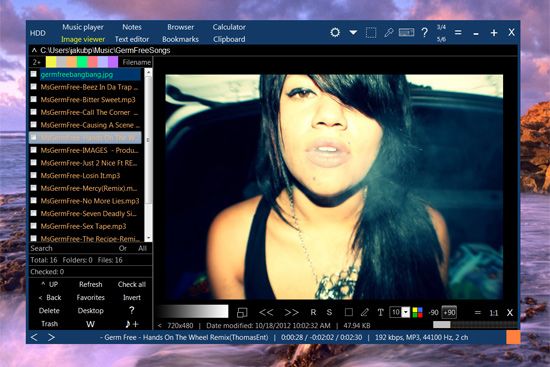The width and height of the screenshot is (550, 367).
Task: Check the box for MsGermFree-Call The Corner
Action: click(x=34, y=112)
